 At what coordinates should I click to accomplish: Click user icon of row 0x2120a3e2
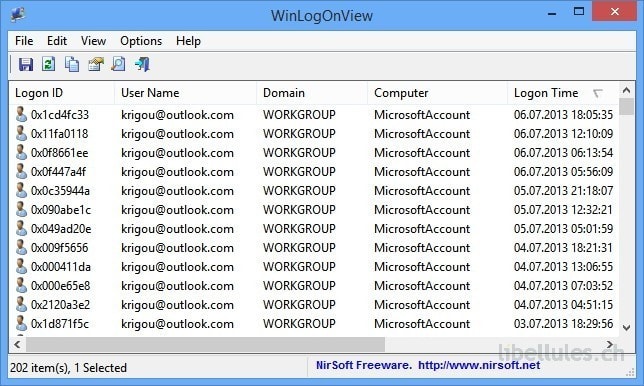[21, 304]
